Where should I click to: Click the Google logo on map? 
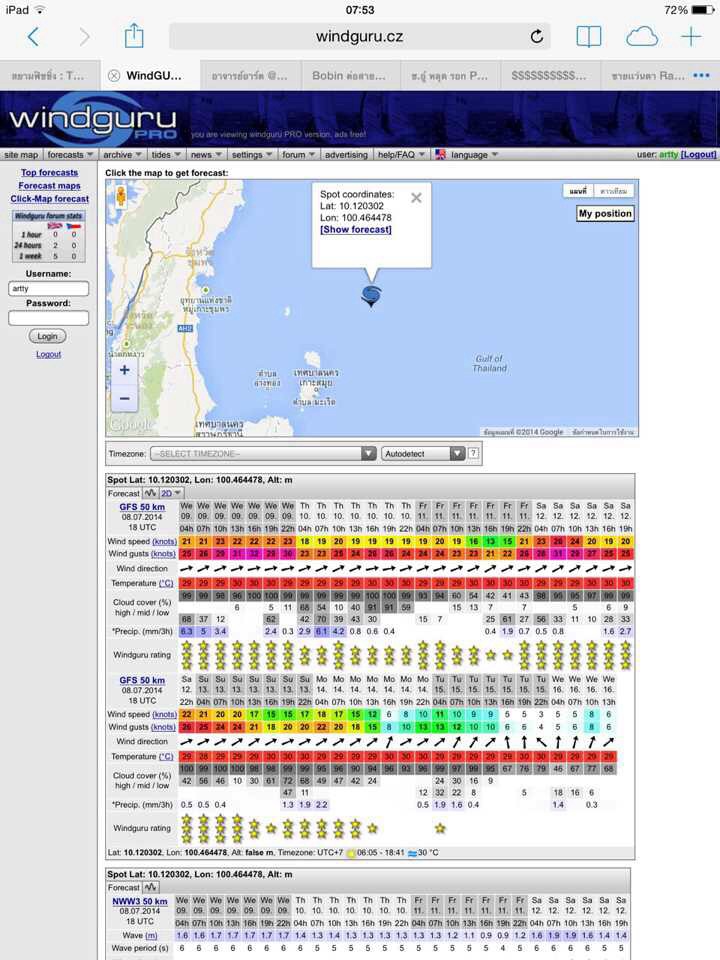coord(130,424)
